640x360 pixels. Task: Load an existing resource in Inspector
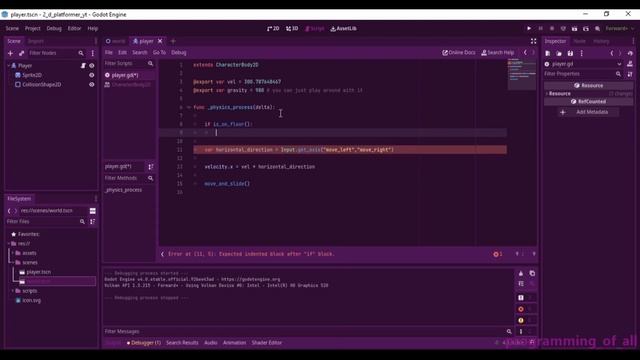click(x=559, y=53)
